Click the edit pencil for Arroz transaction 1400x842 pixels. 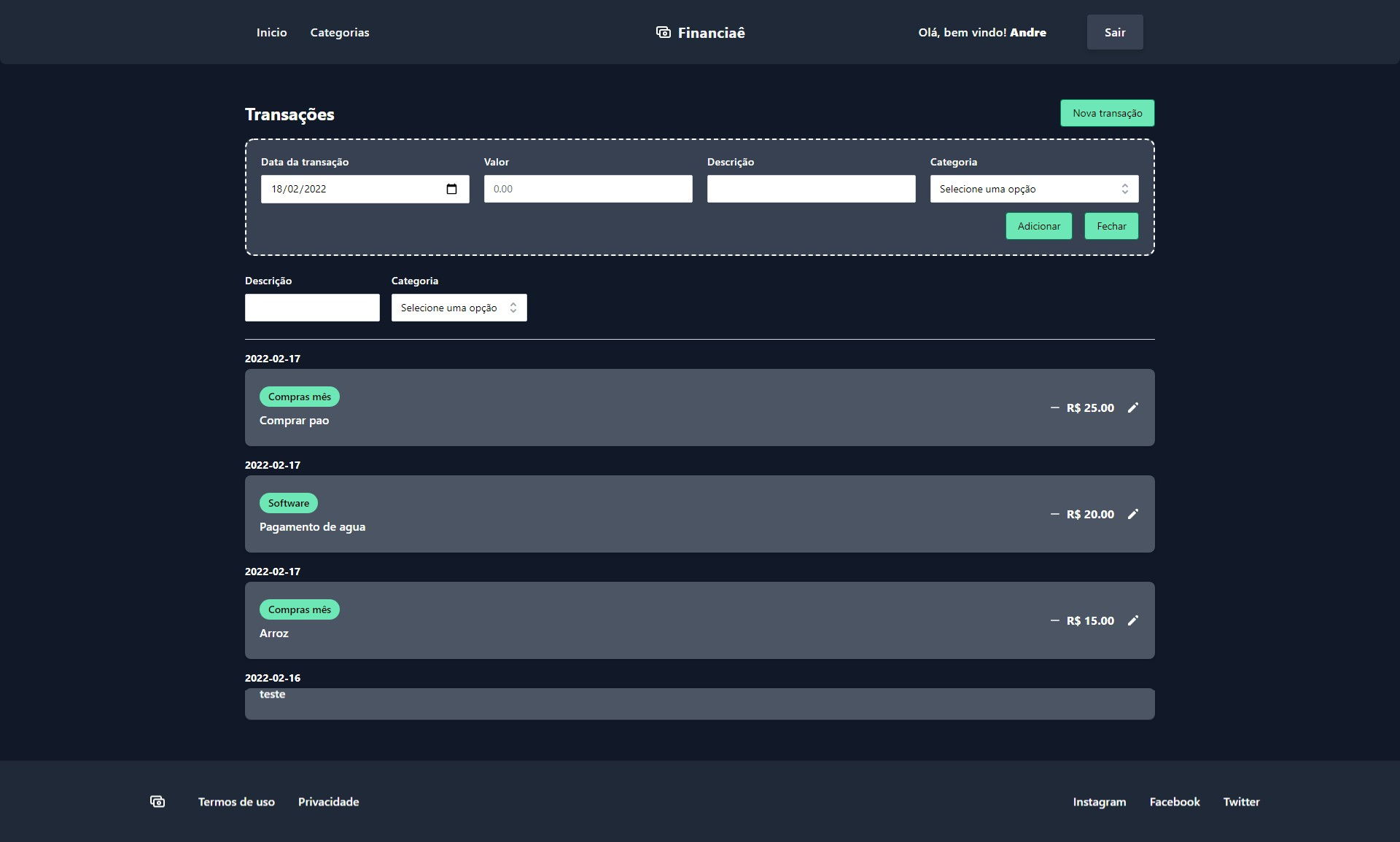1132,620
